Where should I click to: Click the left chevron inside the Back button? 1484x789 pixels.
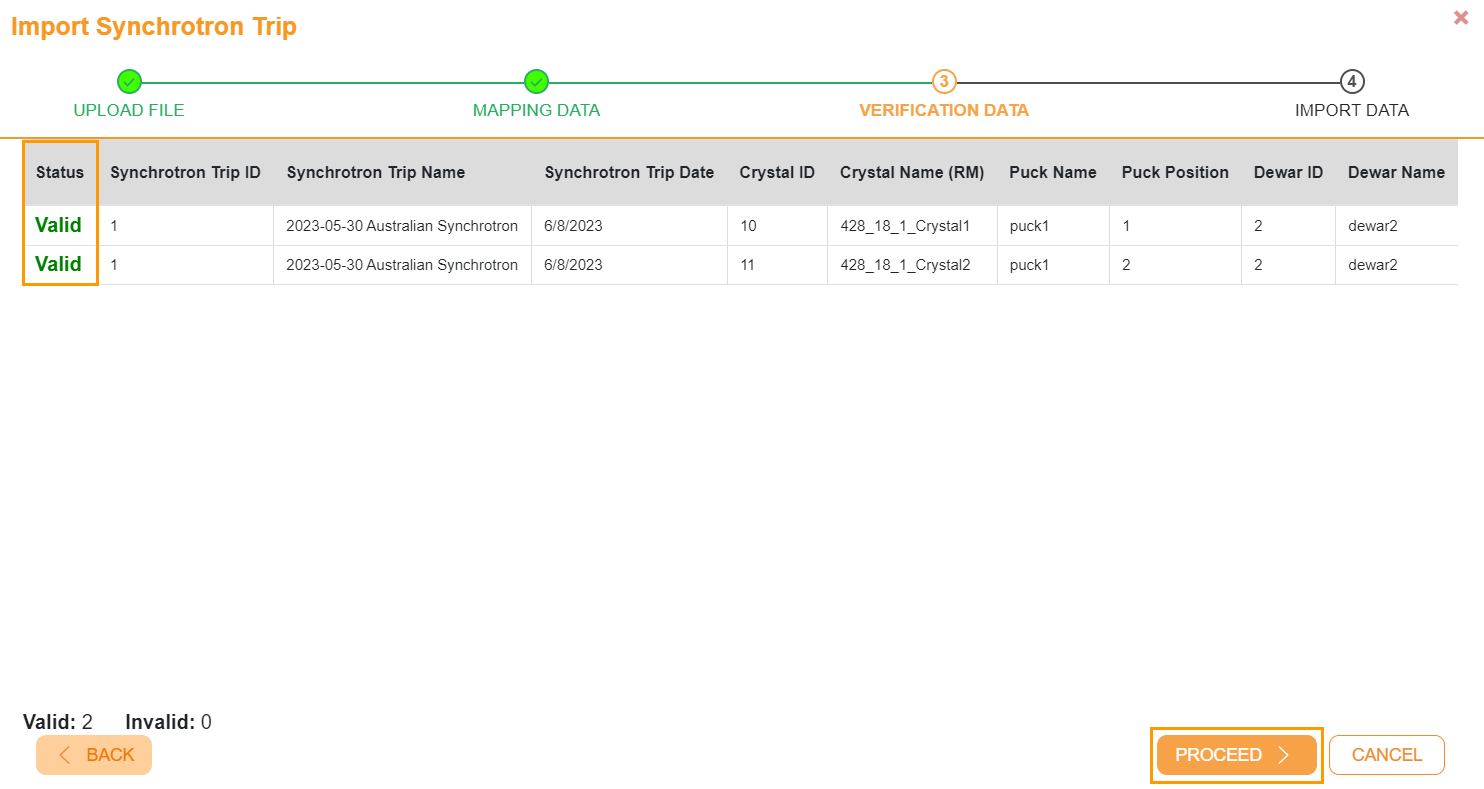66,755
